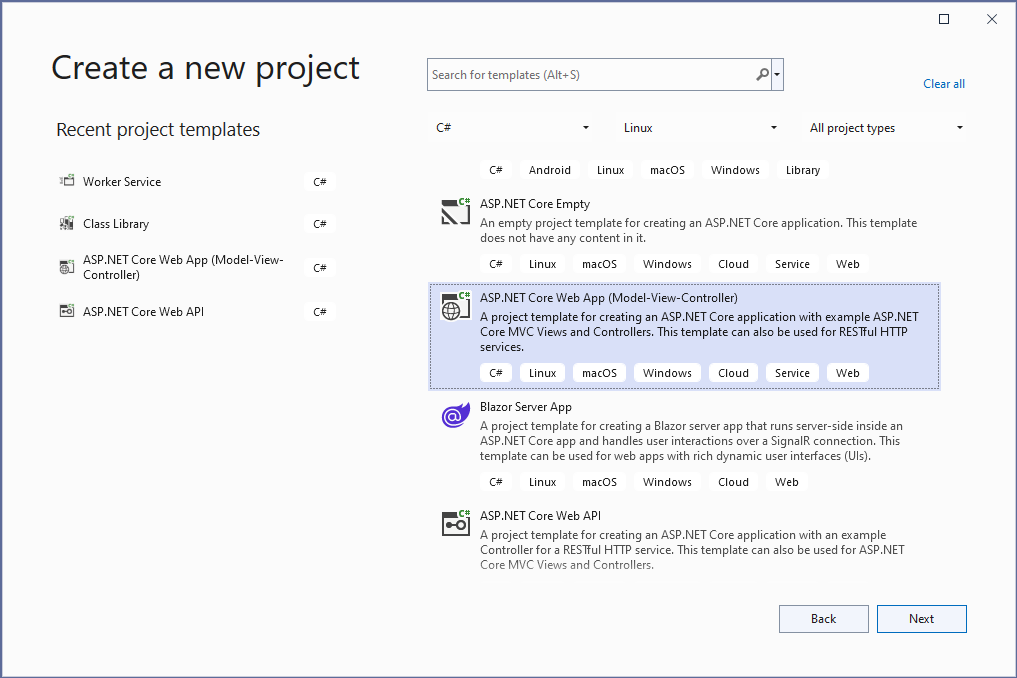Open the C# language filter dropdown

coord(512,128)
